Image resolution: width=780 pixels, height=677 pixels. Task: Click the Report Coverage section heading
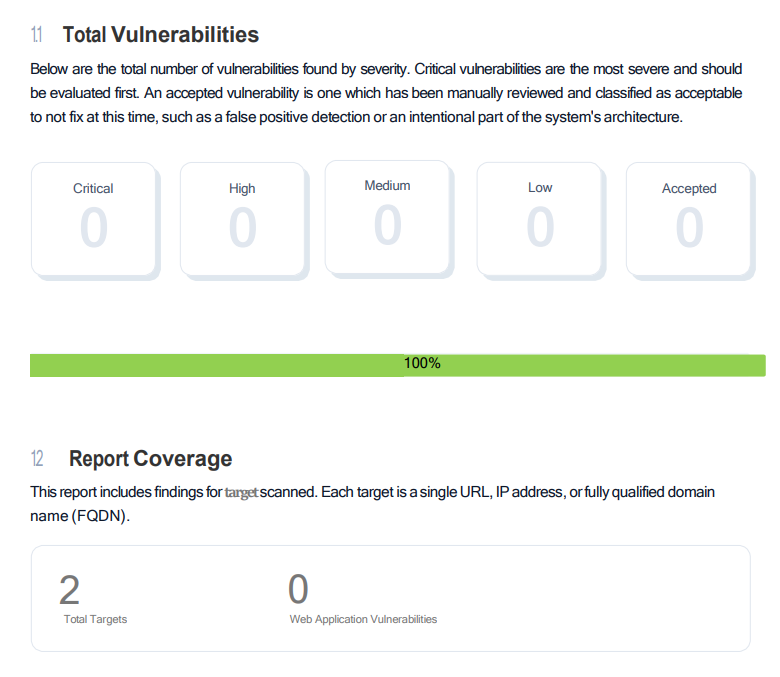[150, 459]
